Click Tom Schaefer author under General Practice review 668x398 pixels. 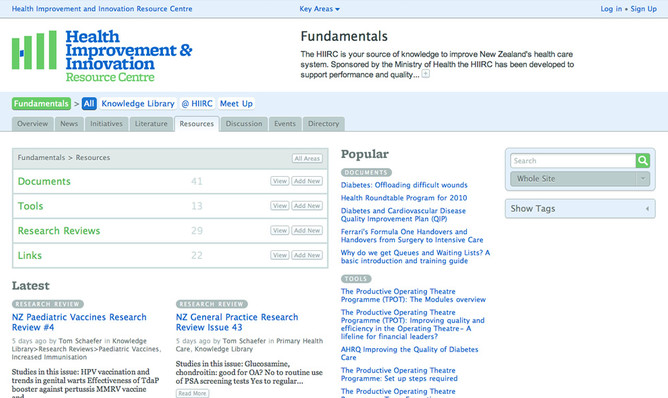coord(244,341)
